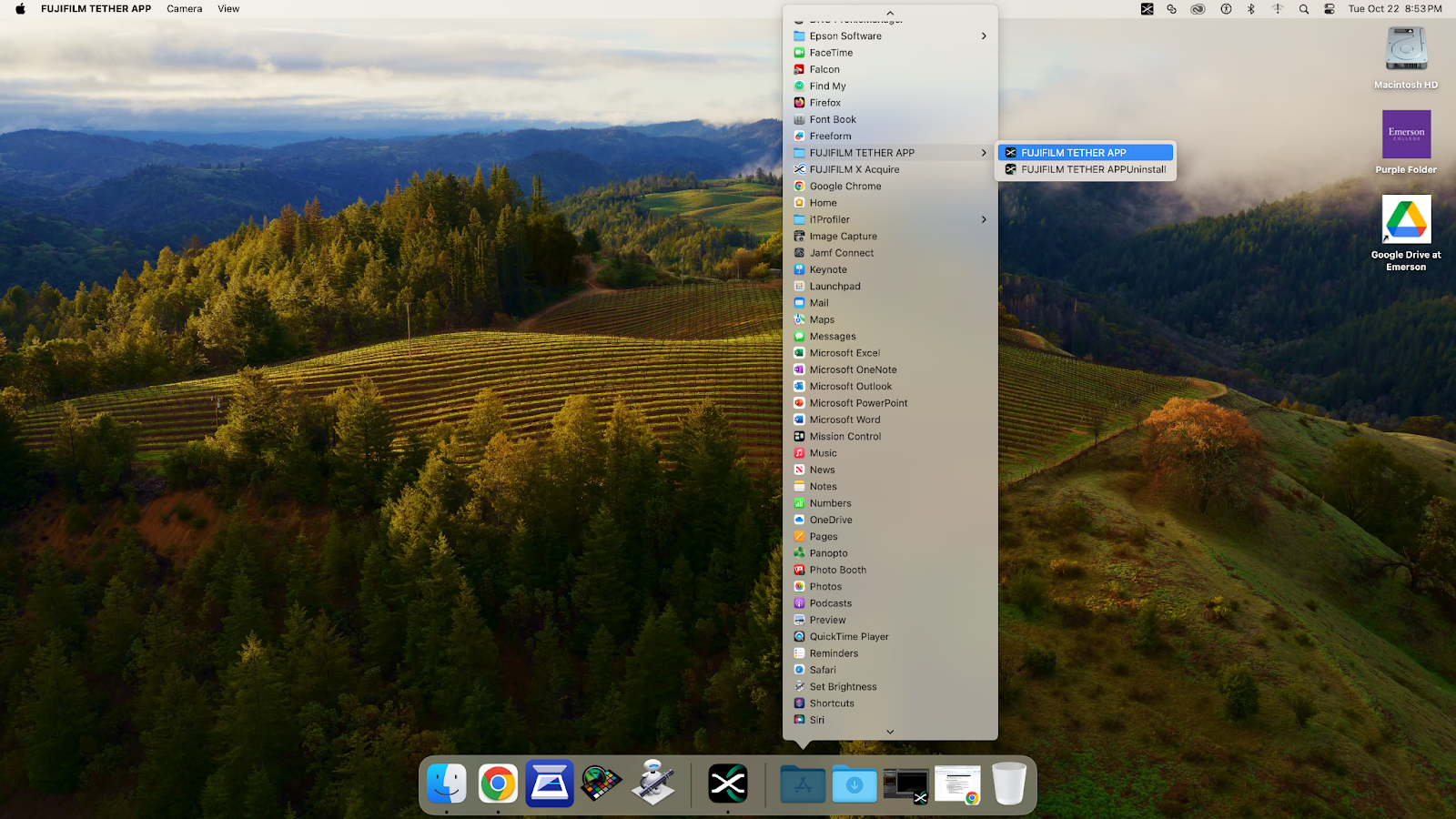The height and width of the screenshot is (819, 1456).
Task: Open Shortcuts from the applications list
Action: tap(890, 703)
